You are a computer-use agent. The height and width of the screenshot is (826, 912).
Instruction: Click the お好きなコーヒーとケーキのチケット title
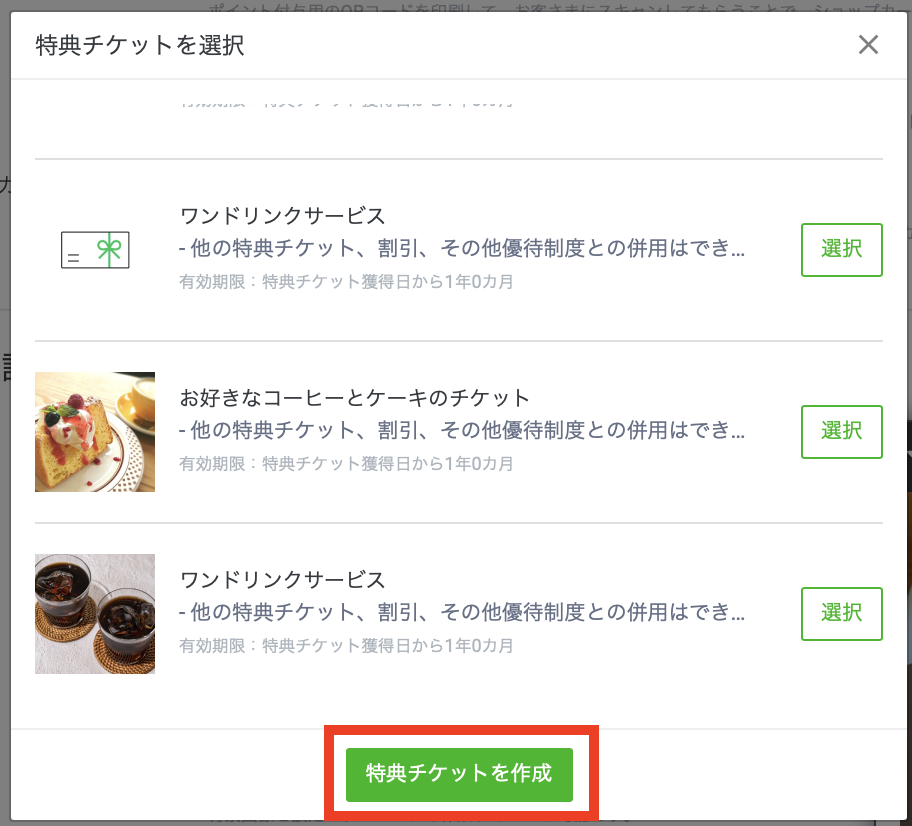(x=355, y=399)
